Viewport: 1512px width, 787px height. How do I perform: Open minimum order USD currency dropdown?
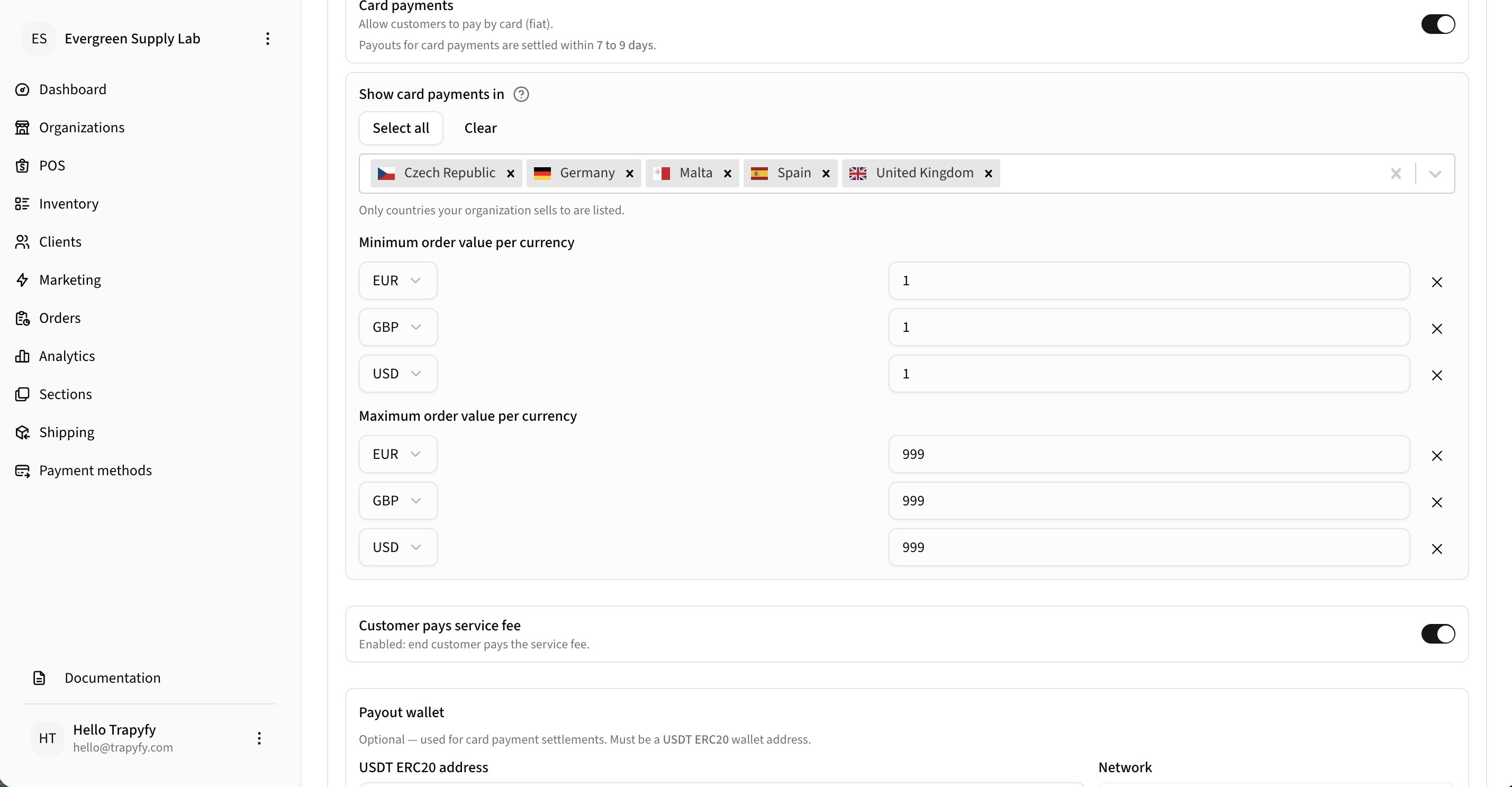click(x=398, y=373)
